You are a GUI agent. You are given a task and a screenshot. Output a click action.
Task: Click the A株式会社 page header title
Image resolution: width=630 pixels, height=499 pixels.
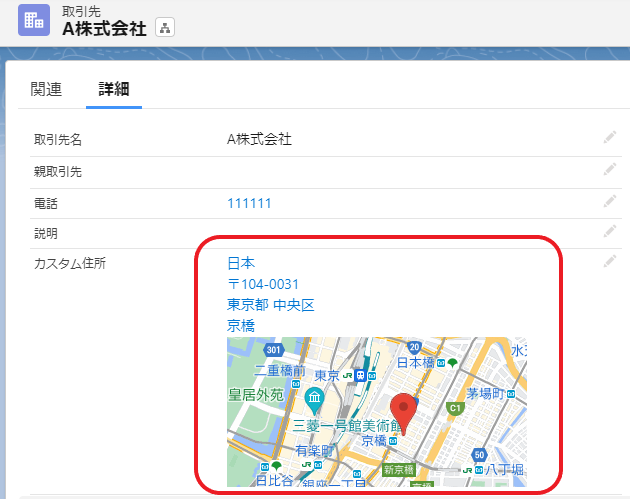click(x=104, y=29)
